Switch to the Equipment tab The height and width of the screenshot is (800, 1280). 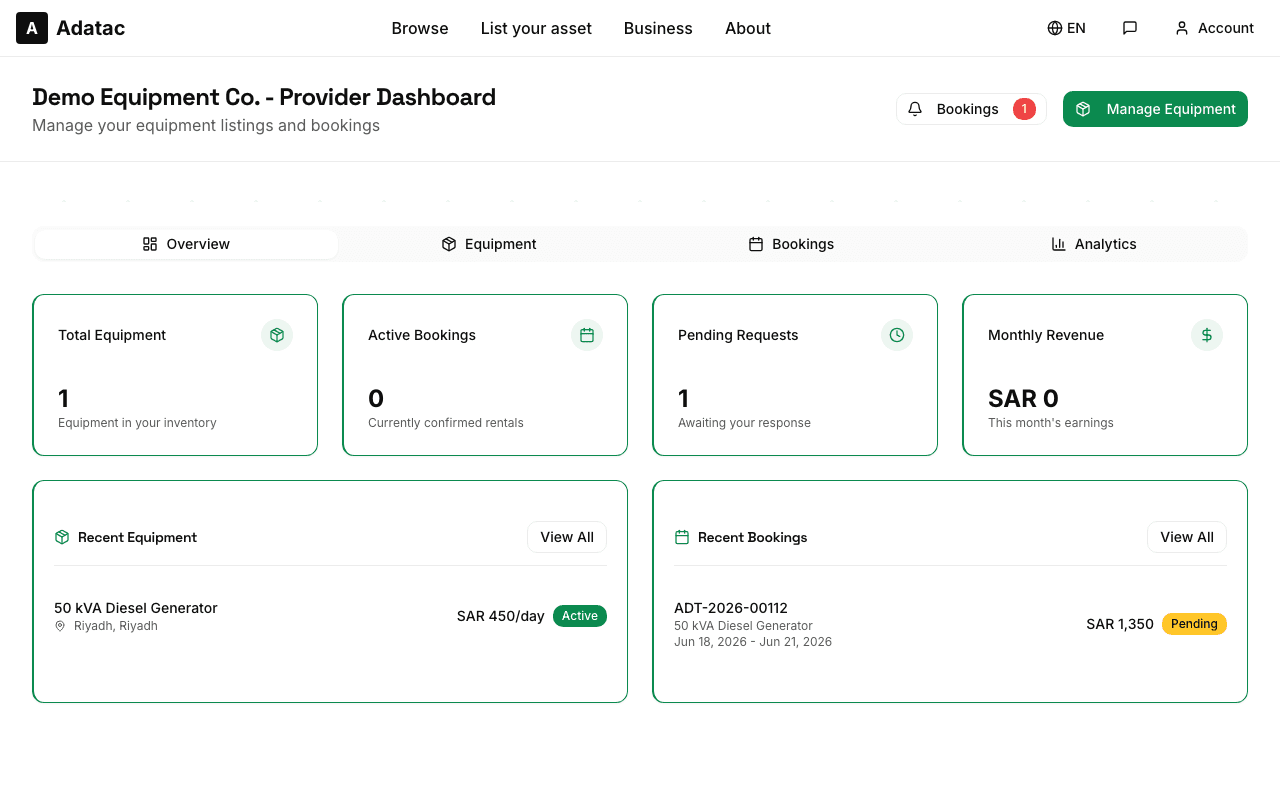coord(489,244)
